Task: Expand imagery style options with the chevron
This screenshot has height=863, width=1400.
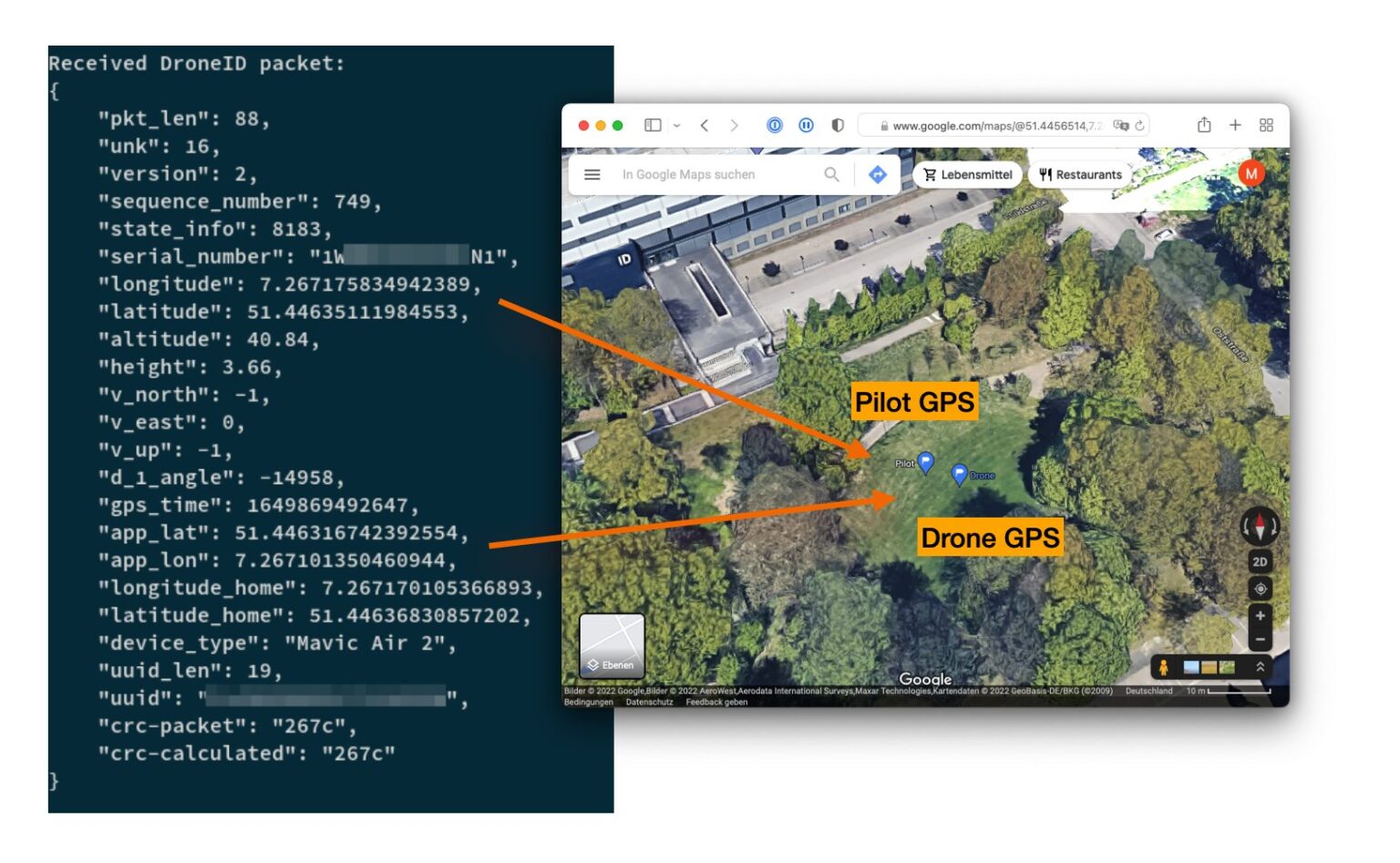Action: coord(1261,668)
